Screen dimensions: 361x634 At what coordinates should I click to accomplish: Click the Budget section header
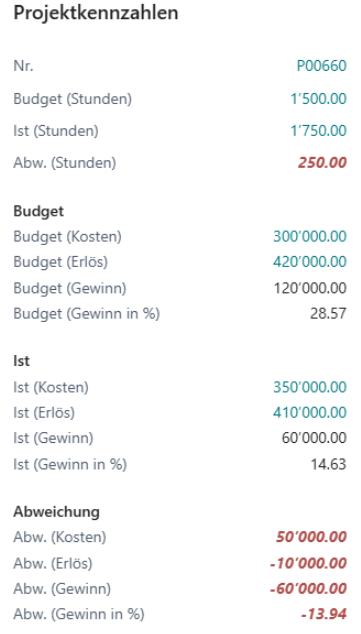tap(38, 211)
